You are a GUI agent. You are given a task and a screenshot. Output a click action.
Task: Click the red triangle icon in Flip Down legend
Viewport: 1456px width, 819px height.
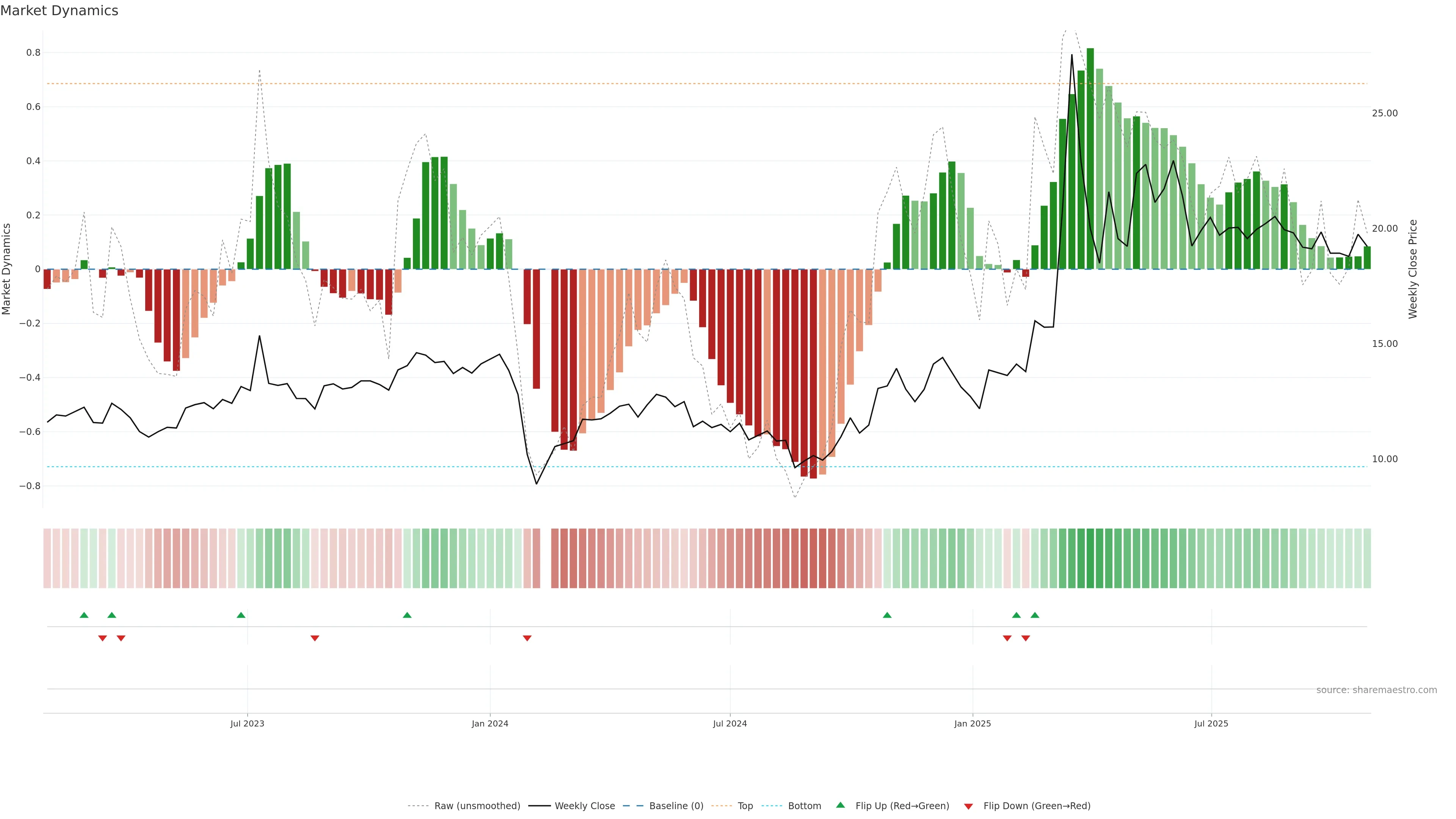(x=968, y=806)
